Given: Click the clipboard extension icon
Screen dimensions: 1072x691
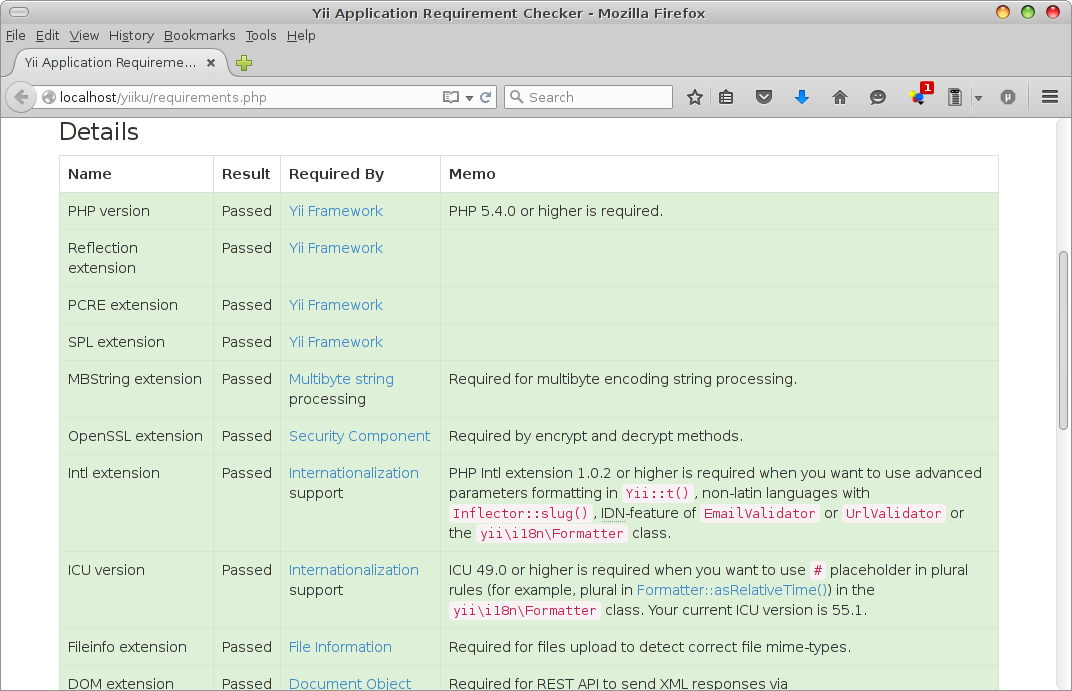Looking at the screenshot, I should coord(955,97).
